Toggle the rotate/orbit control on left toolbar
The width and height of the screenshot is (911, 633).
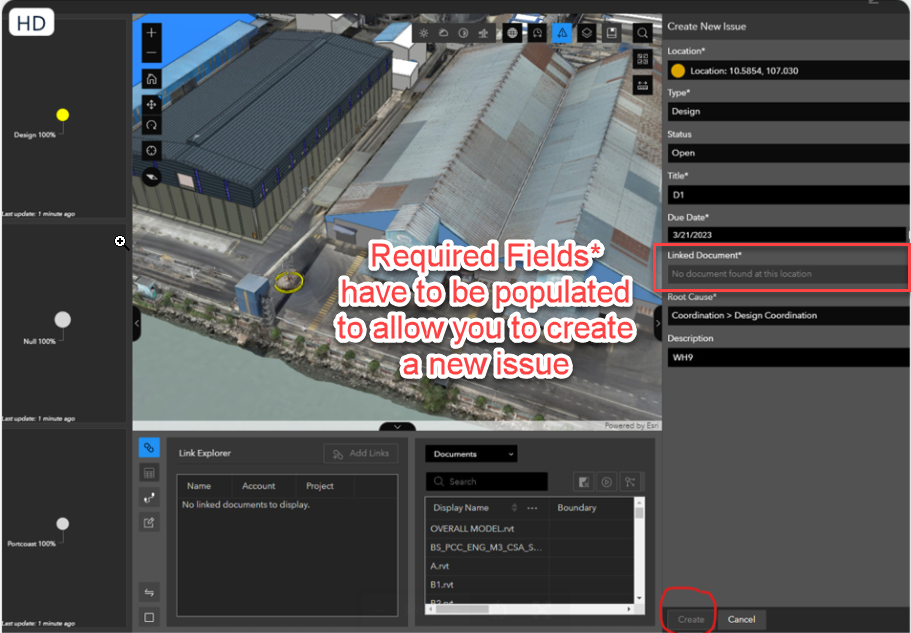pyautogui.click(x=150, y=125)
